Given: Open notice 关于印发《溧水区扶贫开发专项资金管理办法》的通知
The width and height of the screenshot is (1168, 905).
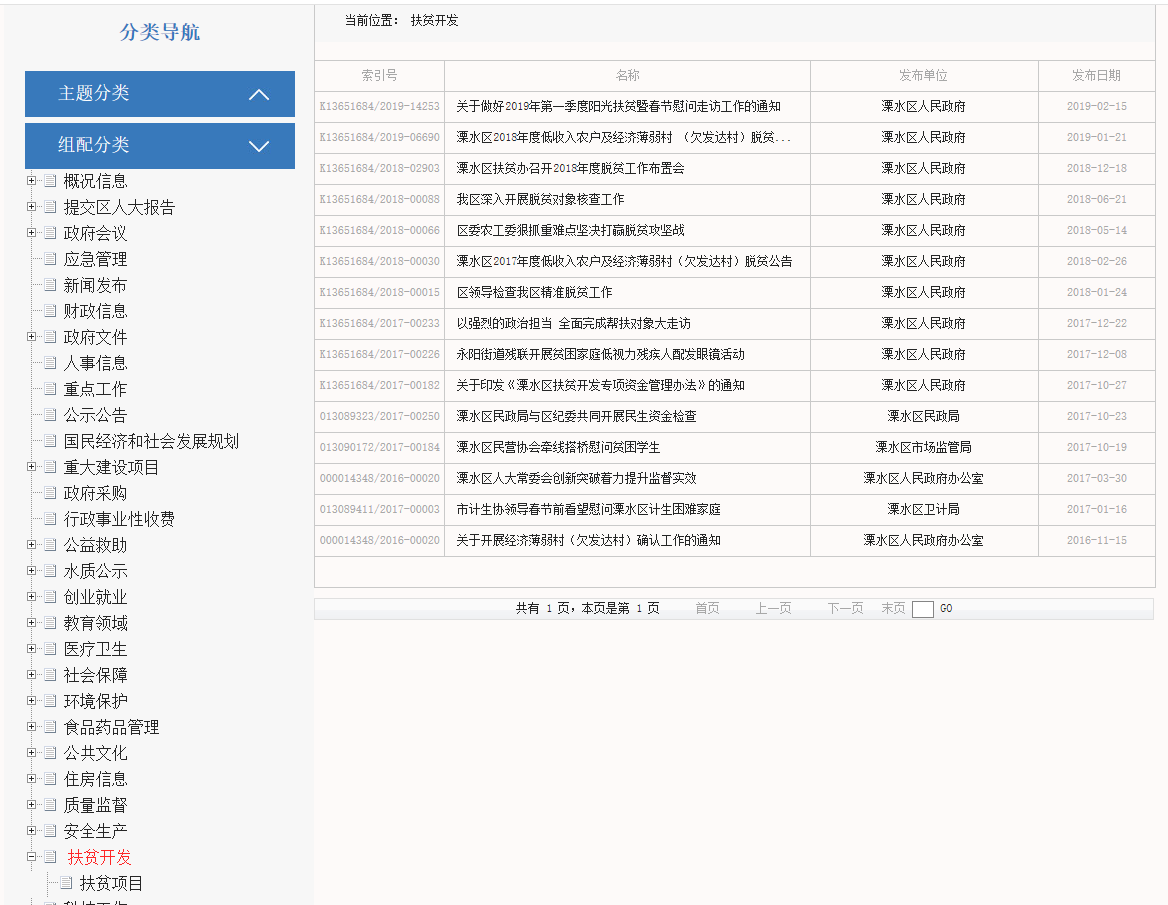Looking at the screenshot, I should click(x=600, y=385).
